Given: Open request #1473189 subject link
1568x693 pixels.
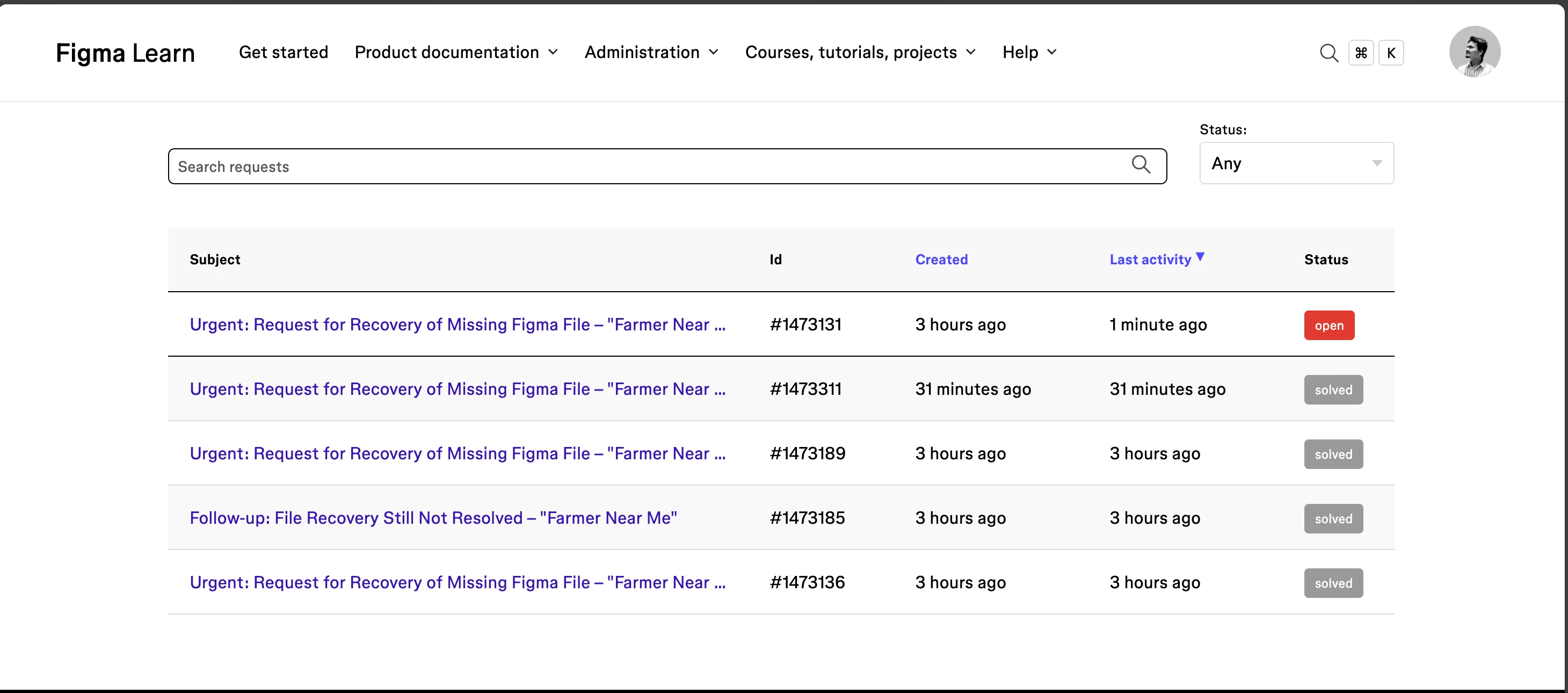Looking at the screenshot, I should (x=458, y=454).
